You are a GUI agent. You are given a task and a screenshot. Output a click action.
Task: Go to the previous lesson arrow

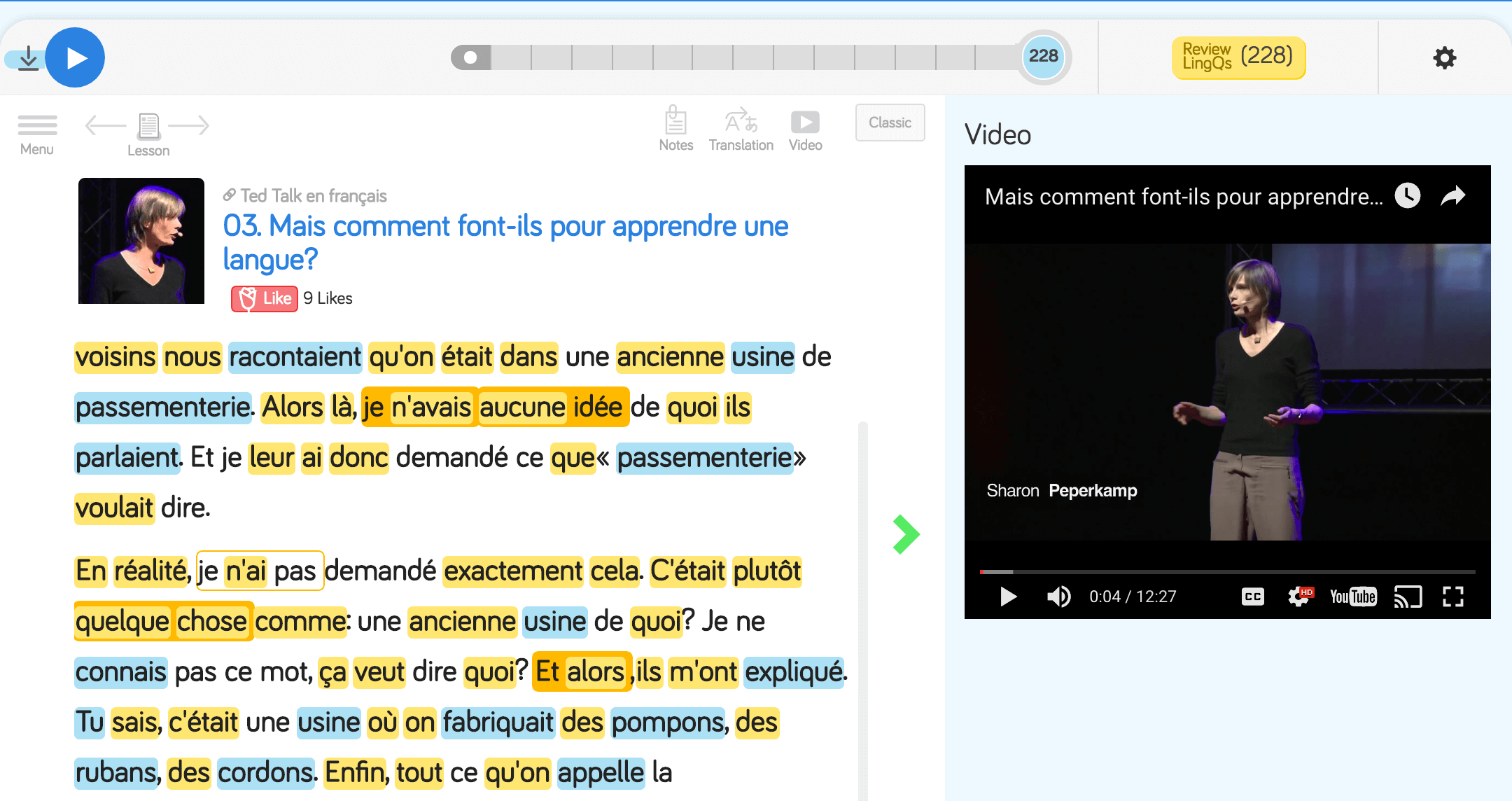pyautogui.click(x=104, y=126)
